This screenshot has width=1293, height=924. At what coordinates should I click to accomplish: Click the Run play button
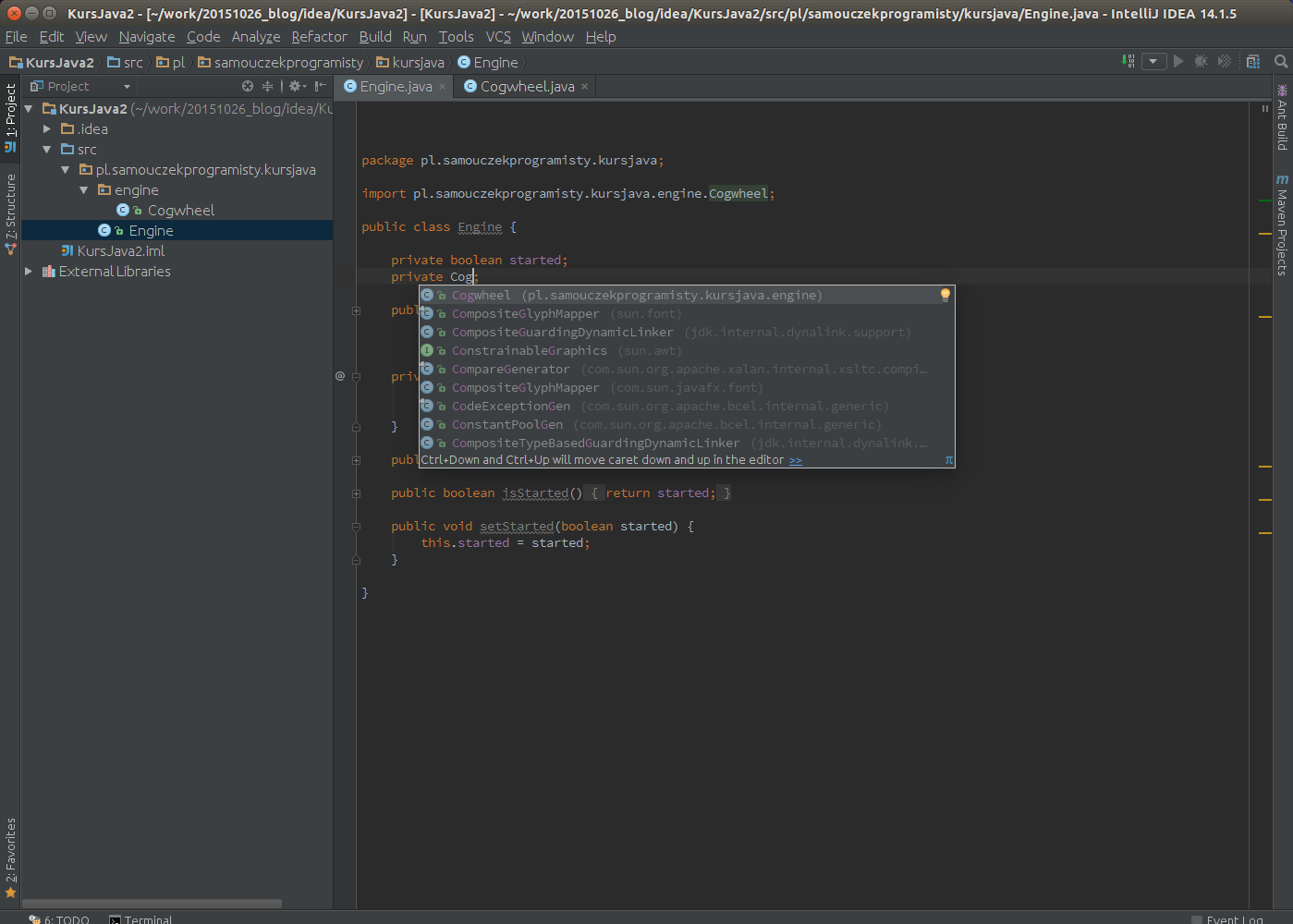click(1178, 61)
